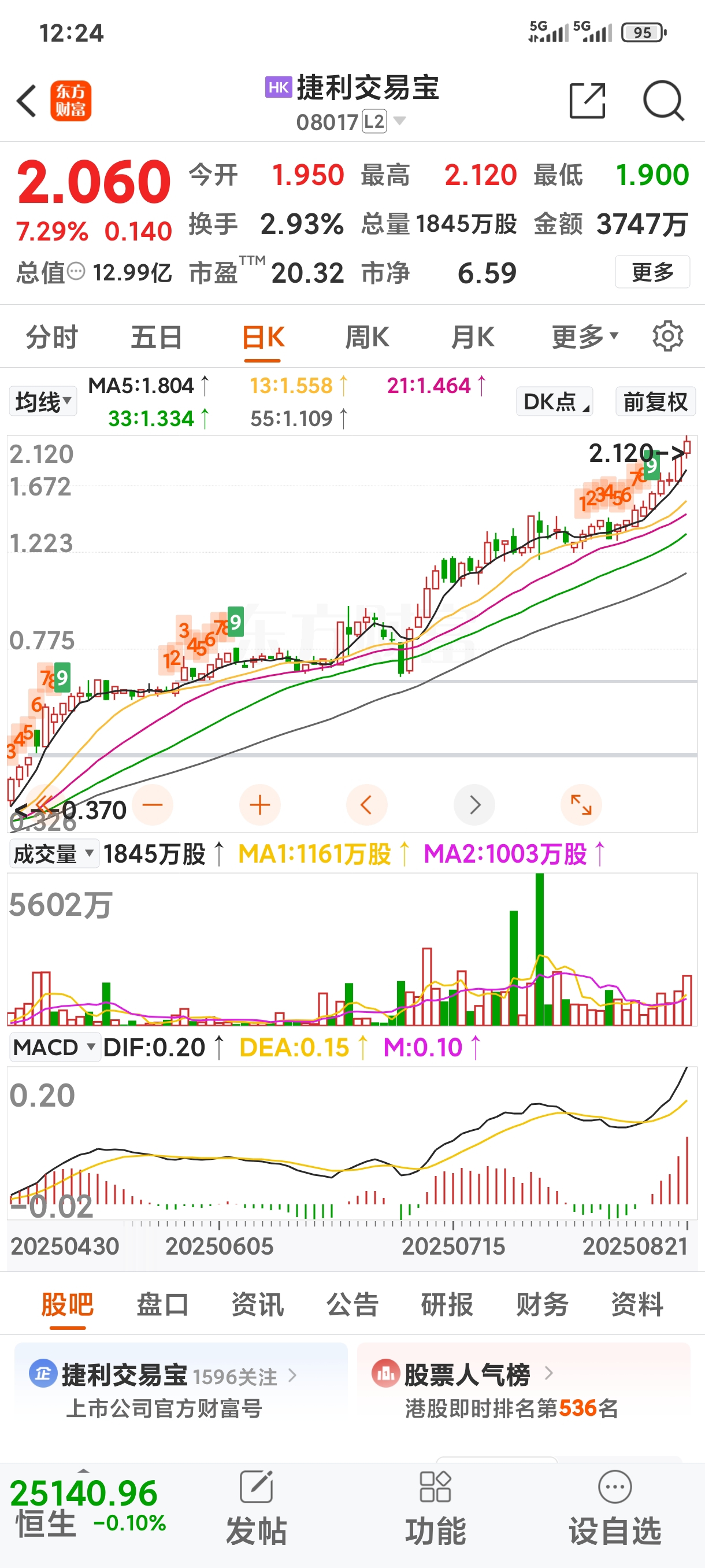Tap the 设自选 dots icon
Image resolution: width=705 pixels, height=1568 pixels.
coord(615,1487)
